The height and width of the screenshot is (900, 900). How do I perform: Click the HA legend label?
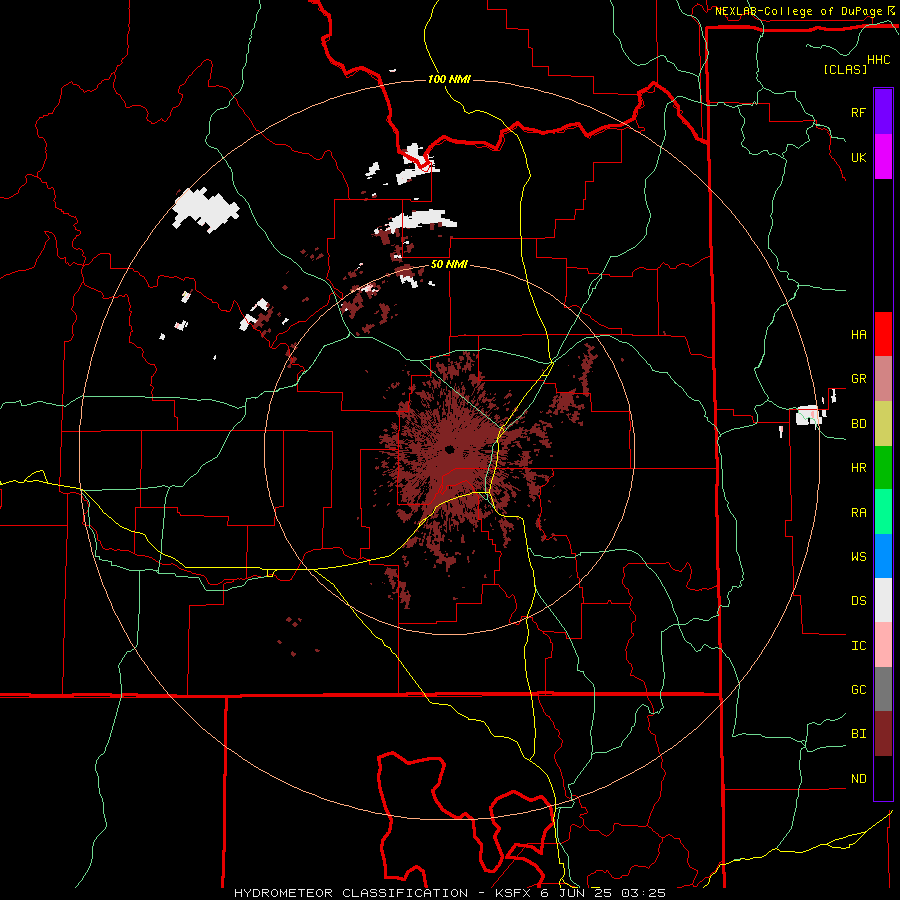tap(858, 335)
